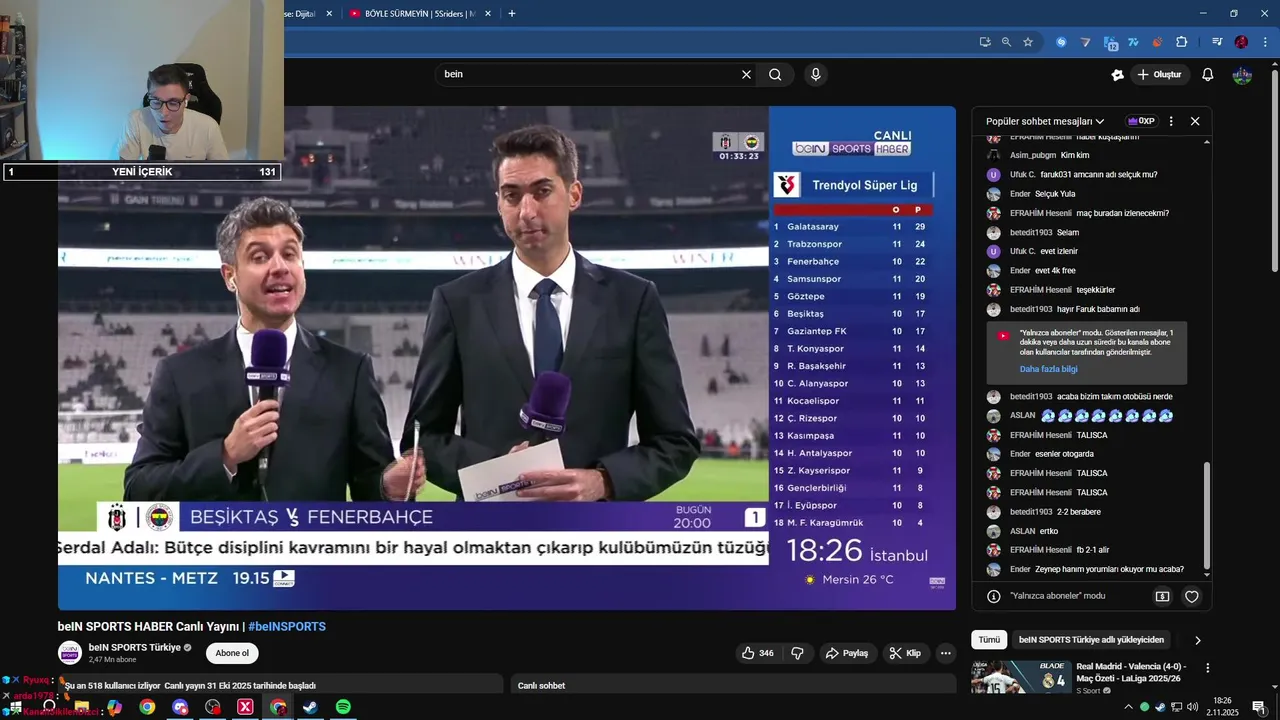Click the Oluştur create button
Viewport: 1280px width, 720px height.
coord(1159,74)
